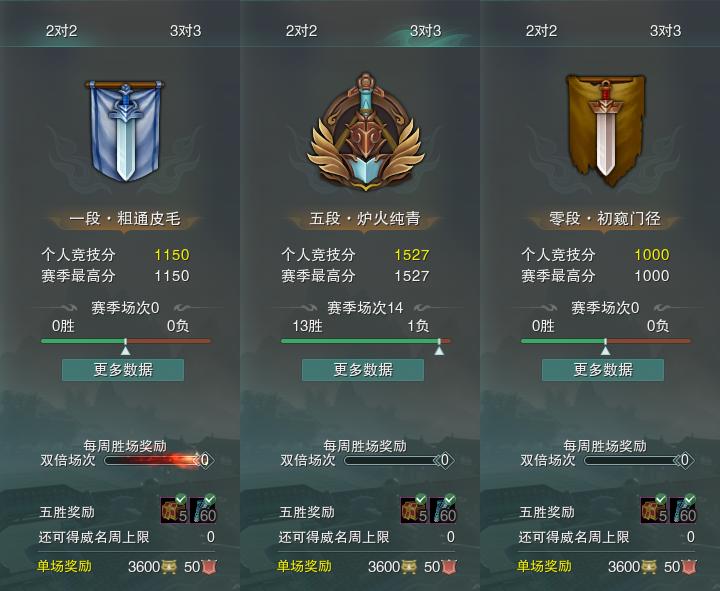
Task: Click the win-loss bar marker in middle panel
Action: point(439,348)
